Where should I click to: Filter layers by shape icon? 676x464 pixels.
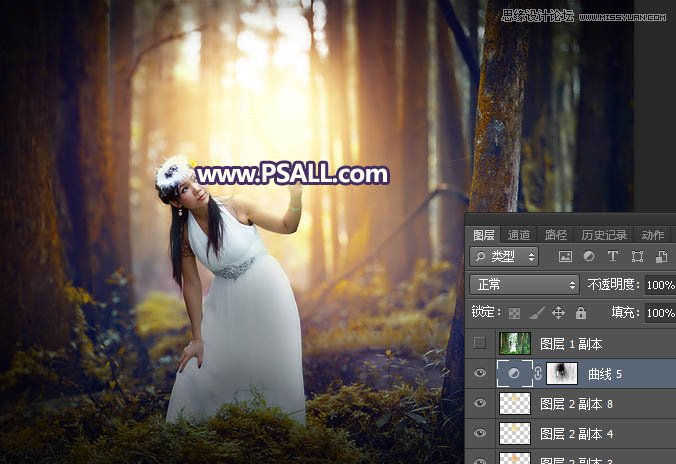coord(637,257)
